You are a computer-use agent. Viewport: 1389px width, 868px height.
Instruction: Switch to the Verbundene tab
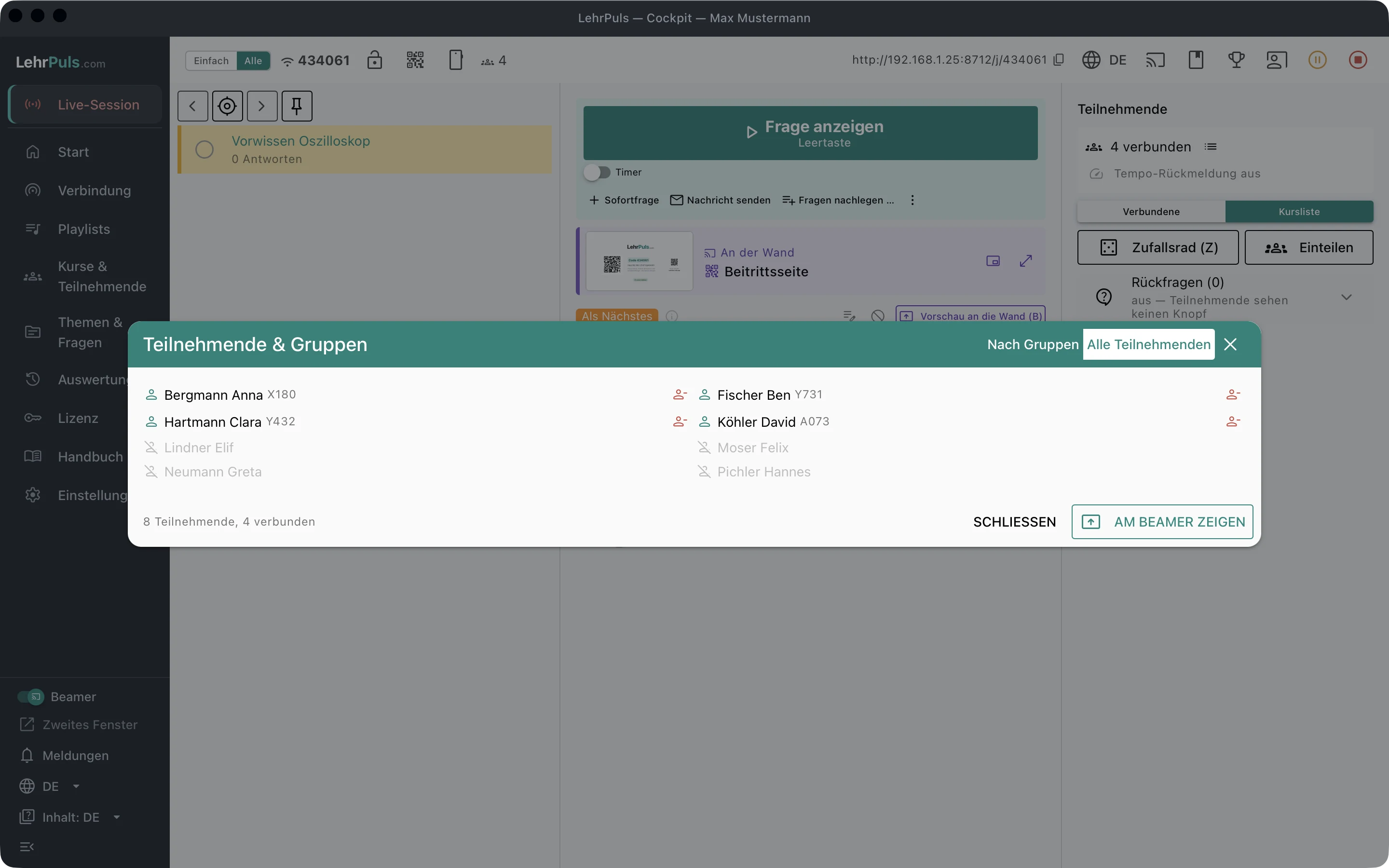pyautogui.click(x=1151, y=211)
